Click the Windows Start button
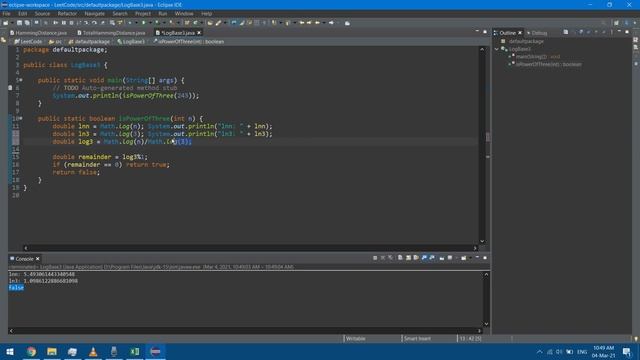 10,352
